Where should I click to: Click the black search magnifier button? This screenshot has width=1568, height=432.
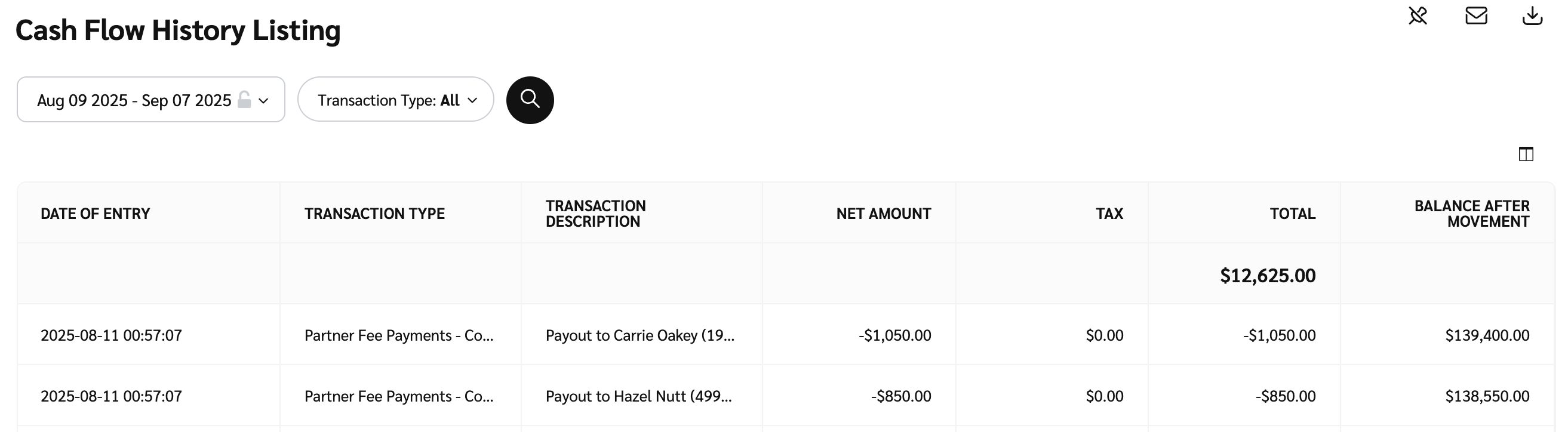tap(530, 100)
